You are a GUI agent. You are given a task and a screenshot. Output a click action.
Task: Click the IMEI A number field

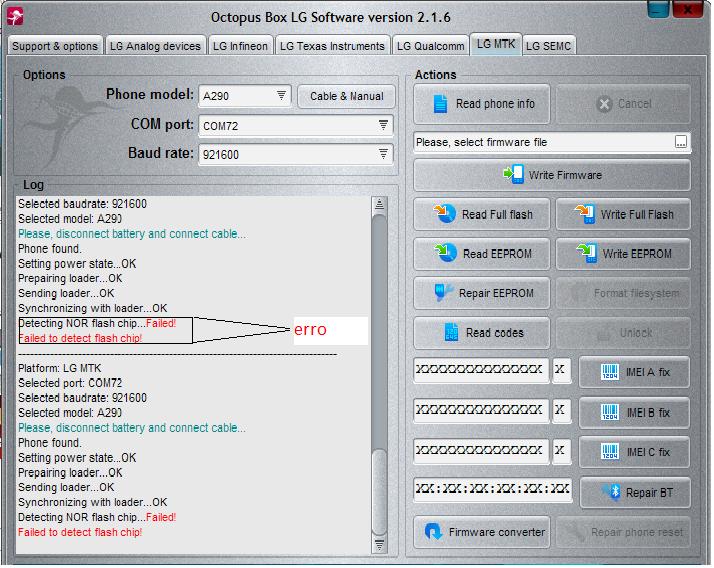(x=480, y=370)
